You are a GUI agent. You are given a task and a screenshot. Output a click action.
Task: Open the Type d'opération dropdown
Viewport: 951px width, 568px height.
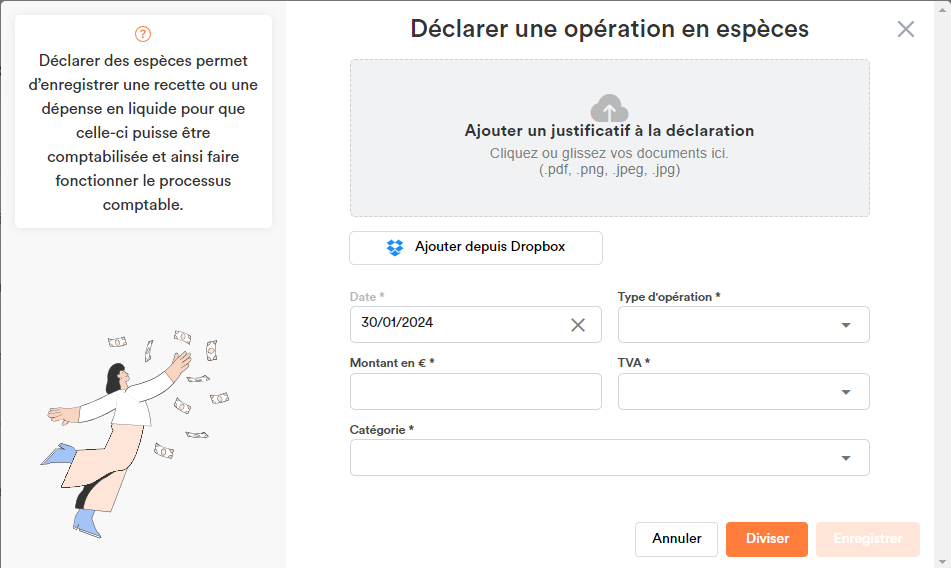click(744, 325)
